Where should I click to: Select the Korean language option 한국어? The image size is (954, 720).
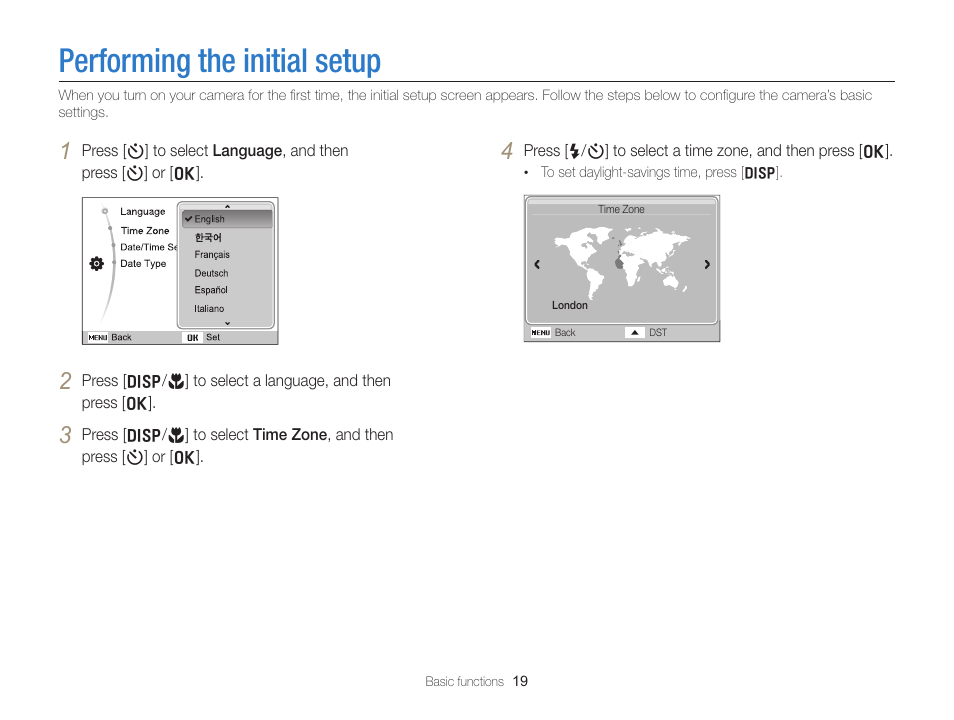click(208, 237)
